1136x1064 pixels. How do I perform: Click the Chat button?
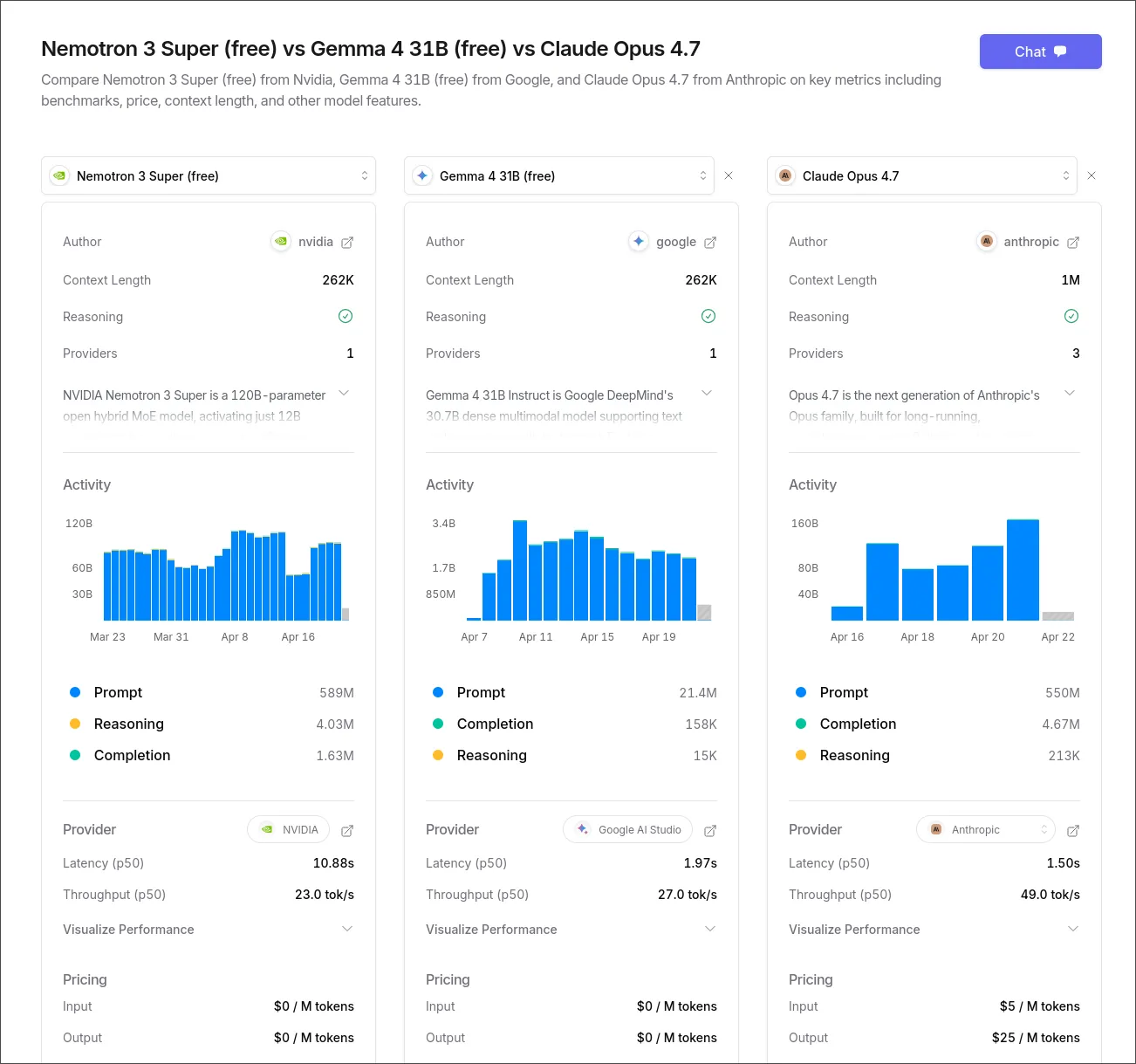(1040, 51)
